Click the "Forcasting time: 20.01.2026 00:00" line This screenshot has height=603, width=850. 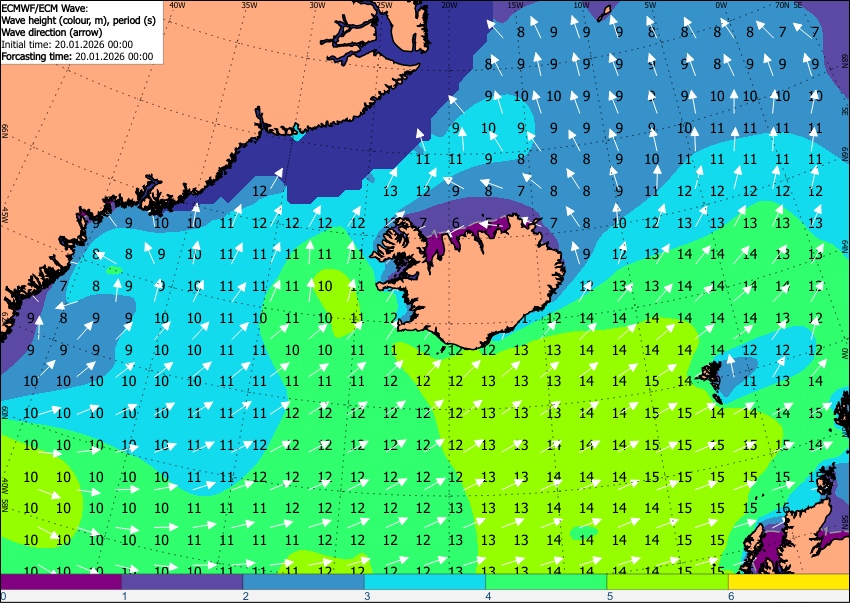point(78,56)
